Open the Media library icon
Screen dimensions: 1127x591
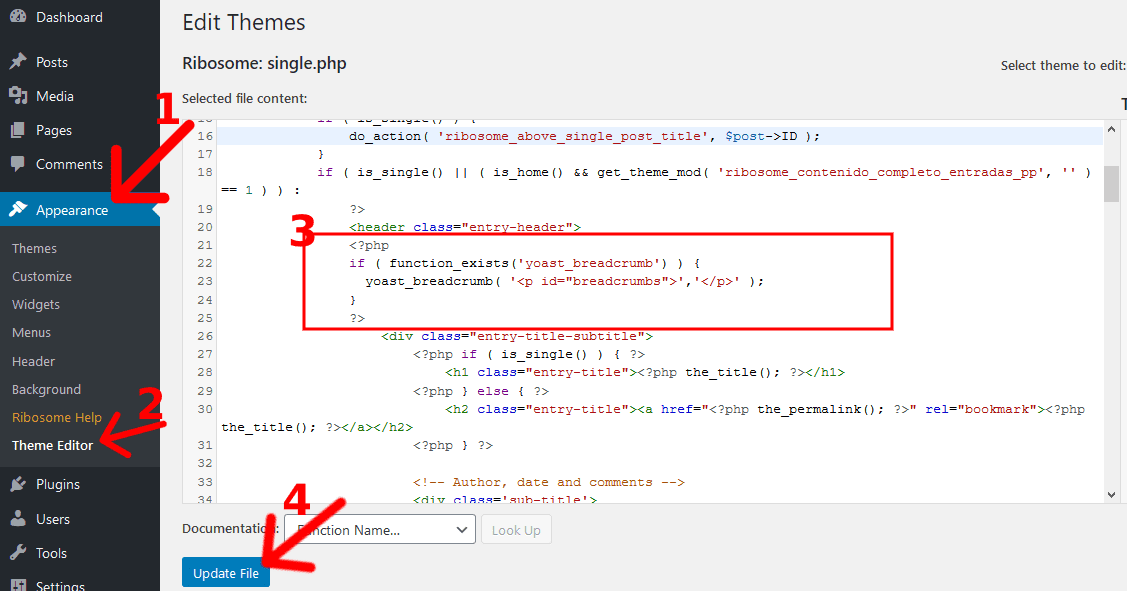click(17, 95)
